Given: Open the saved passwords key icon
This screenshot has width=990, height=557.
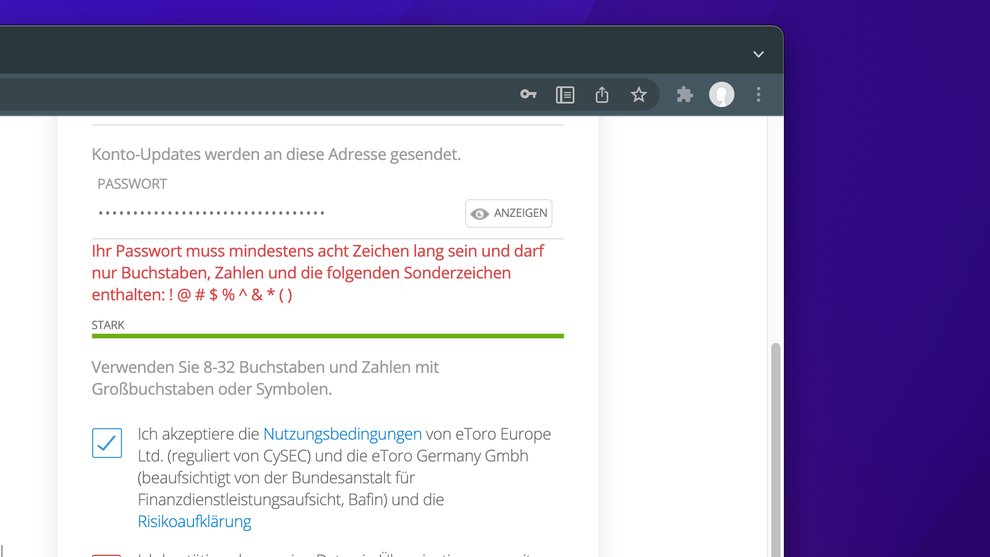Looking at the screenshot, I should [528, 95].
